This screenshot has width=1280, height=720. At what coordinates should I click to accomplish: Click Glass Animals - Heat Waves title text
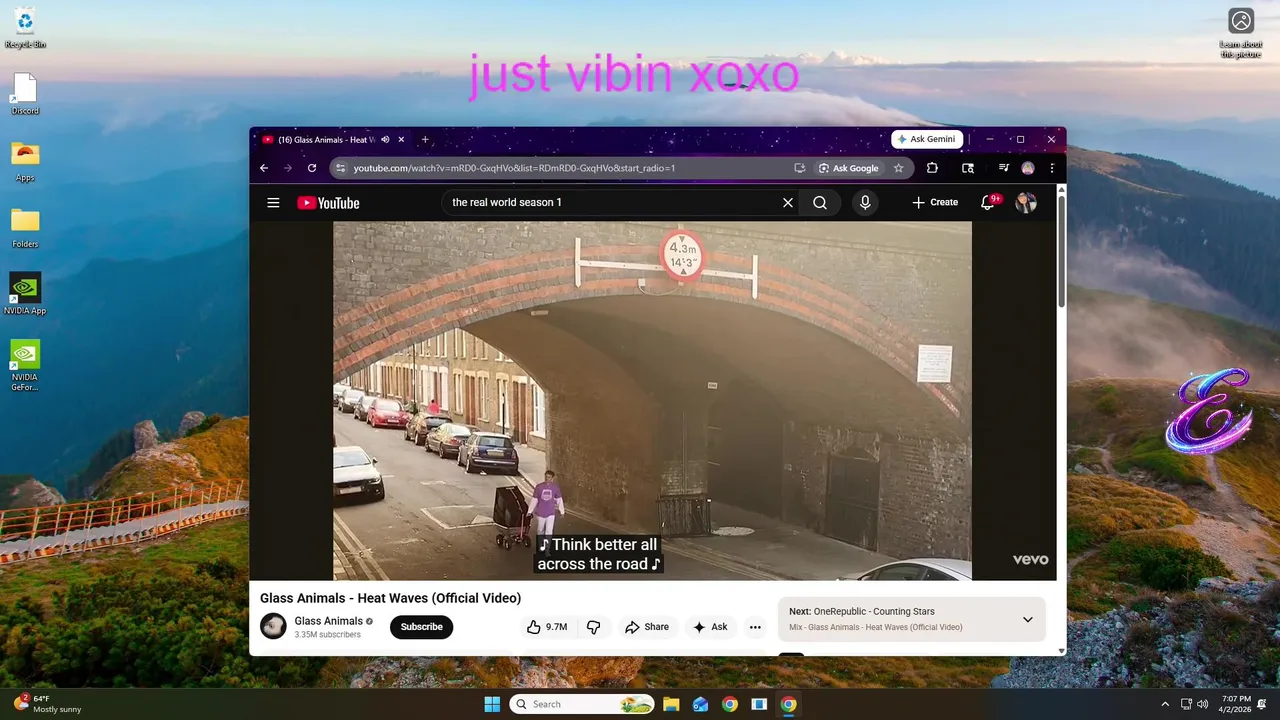click(x=390, y=598)
